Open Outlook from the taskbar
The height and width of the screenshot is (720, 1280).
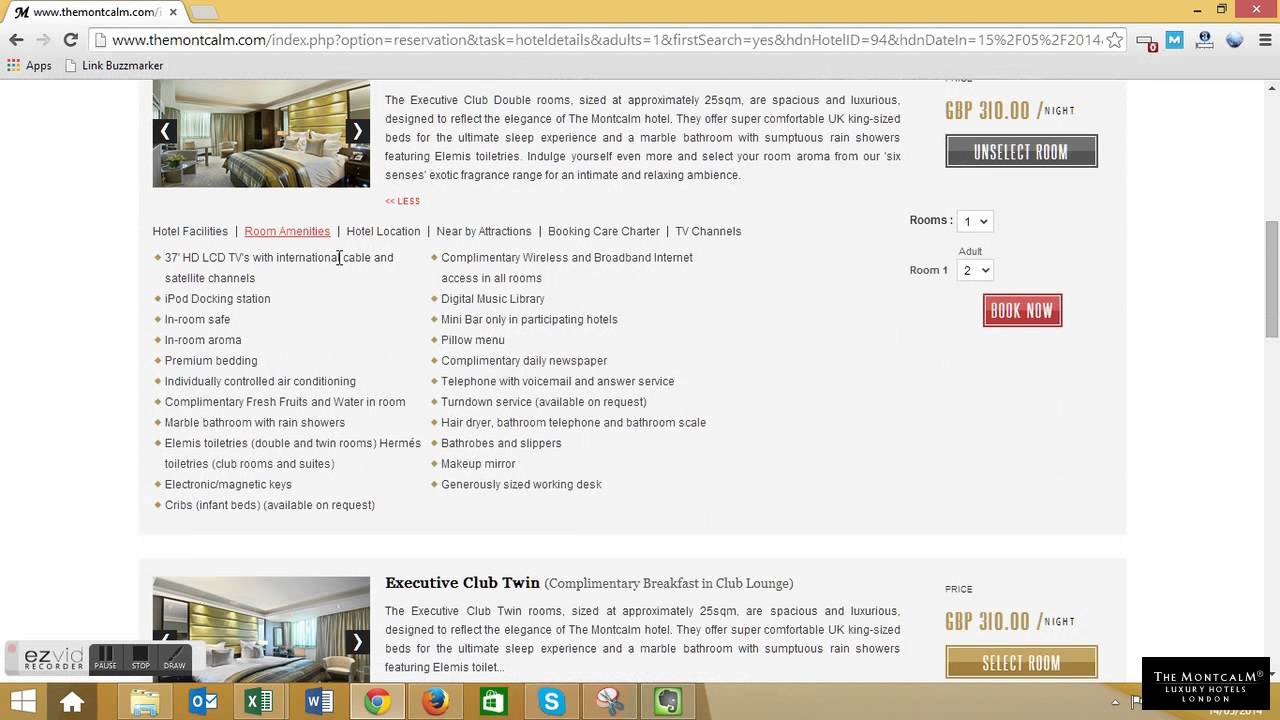[203, 702]
